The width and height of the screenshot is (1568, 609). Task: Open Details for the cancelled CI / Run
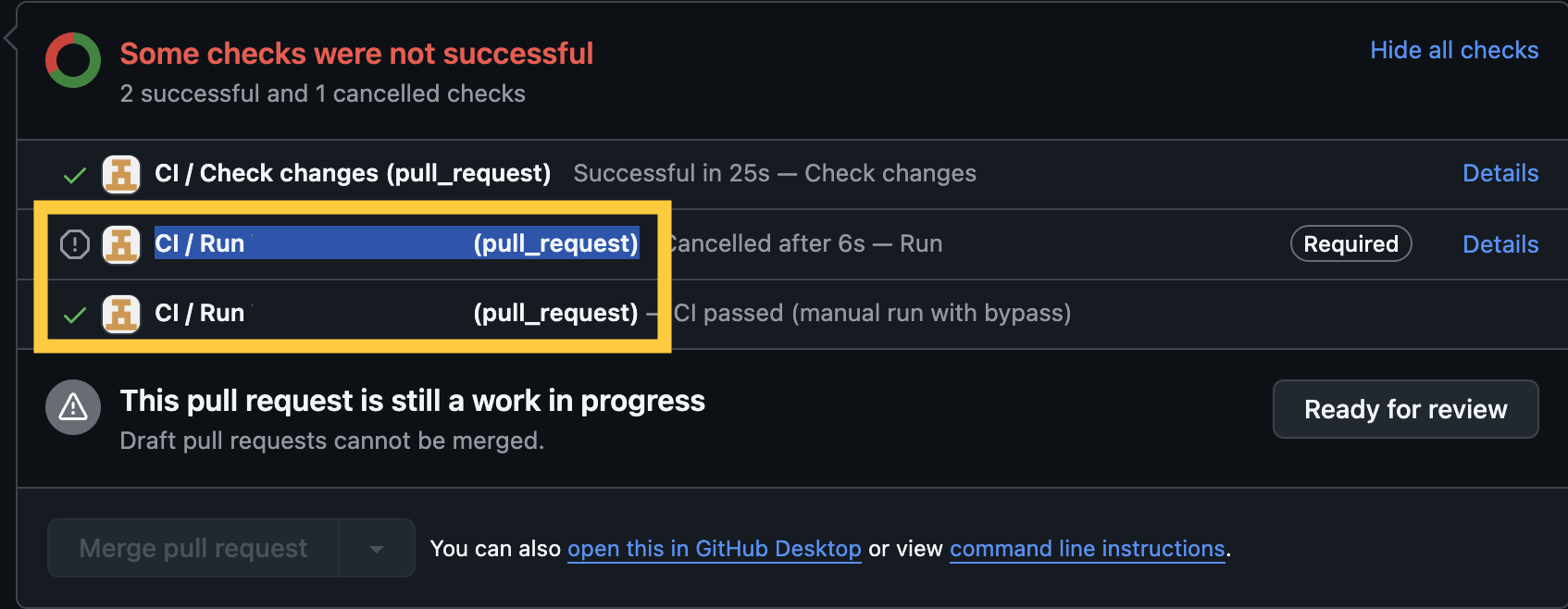1500,243
